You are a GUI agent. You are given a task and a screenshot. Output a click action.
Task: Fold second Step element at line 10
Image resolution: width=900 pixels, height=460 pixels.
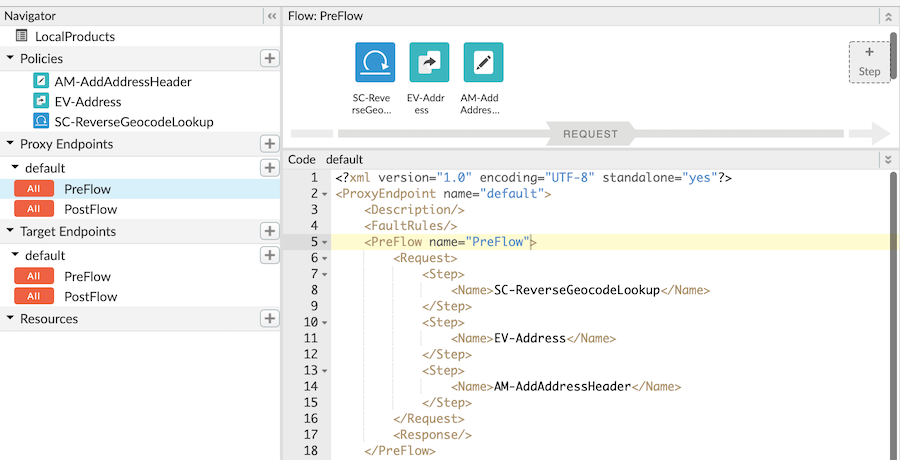pos(324,323)
